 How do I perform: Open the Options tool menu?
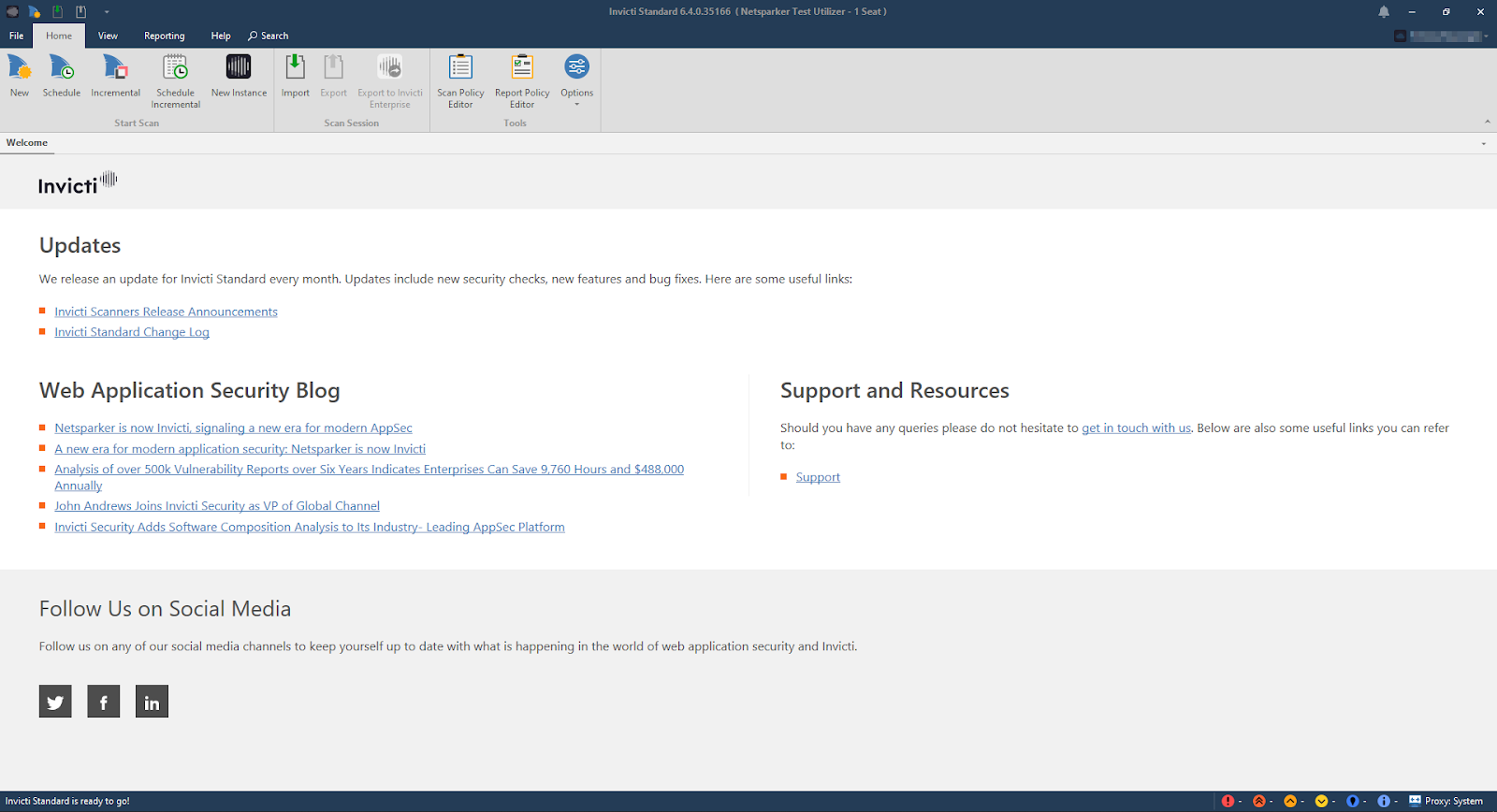pyautogui.click(x=576, y=80)
